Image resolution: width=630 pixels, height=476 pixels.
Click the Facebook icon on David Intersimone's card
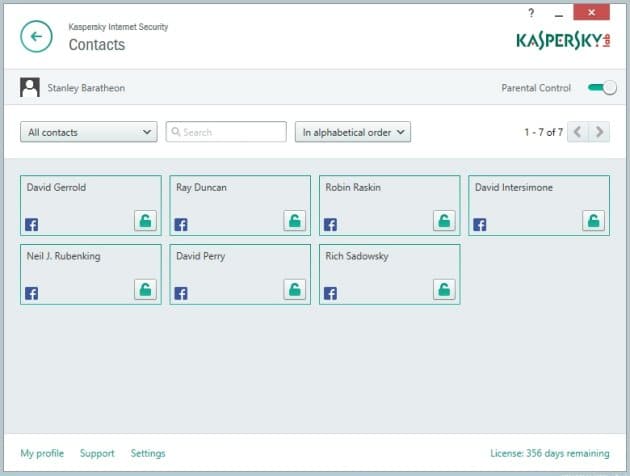point(480,224)
